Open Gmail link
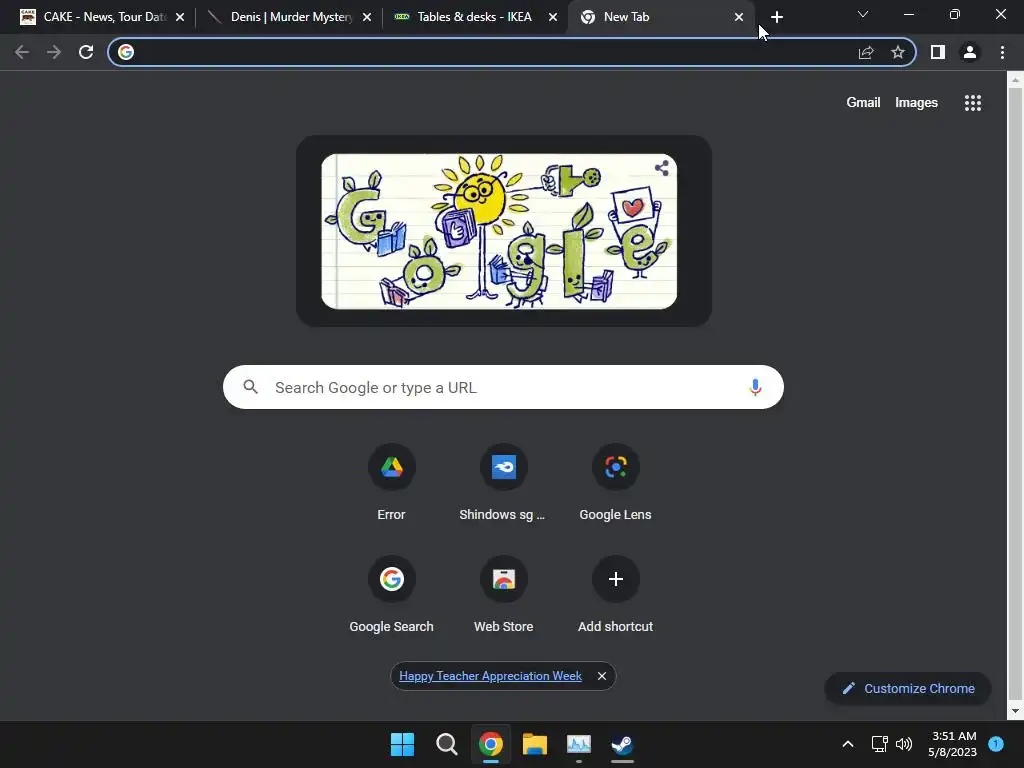Viewport: 1024px width, 768px height. [863, 103]
